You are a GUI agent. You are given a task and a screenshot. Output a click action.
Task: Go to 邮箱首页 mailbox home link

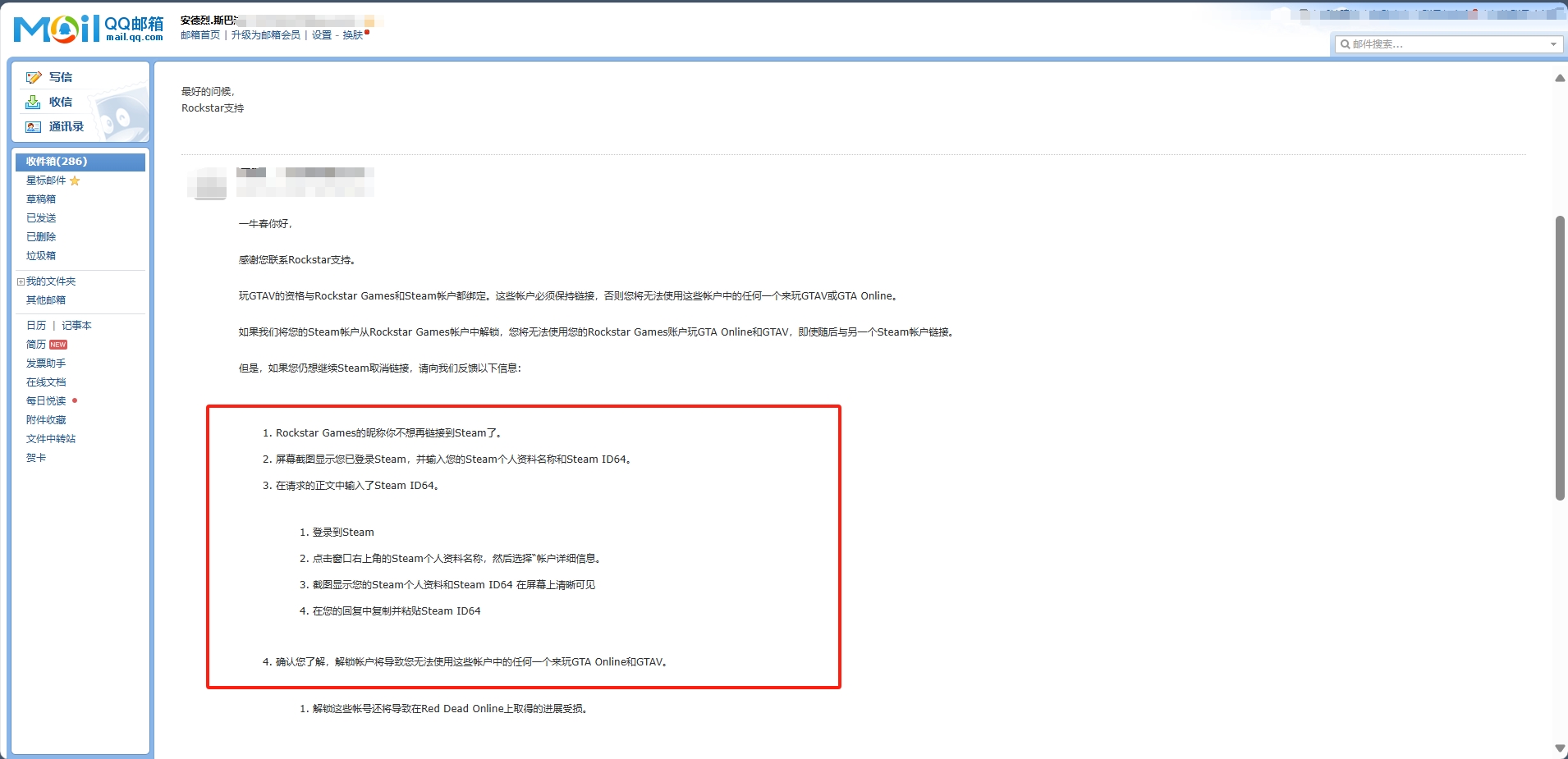point(200,35)
